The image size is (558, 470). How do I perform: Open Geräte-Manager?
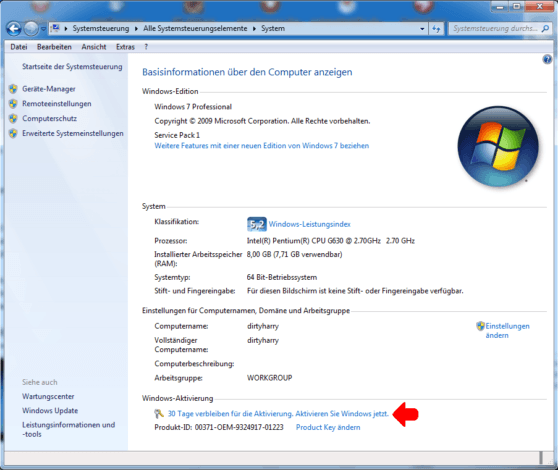click(x=49, y=89)
